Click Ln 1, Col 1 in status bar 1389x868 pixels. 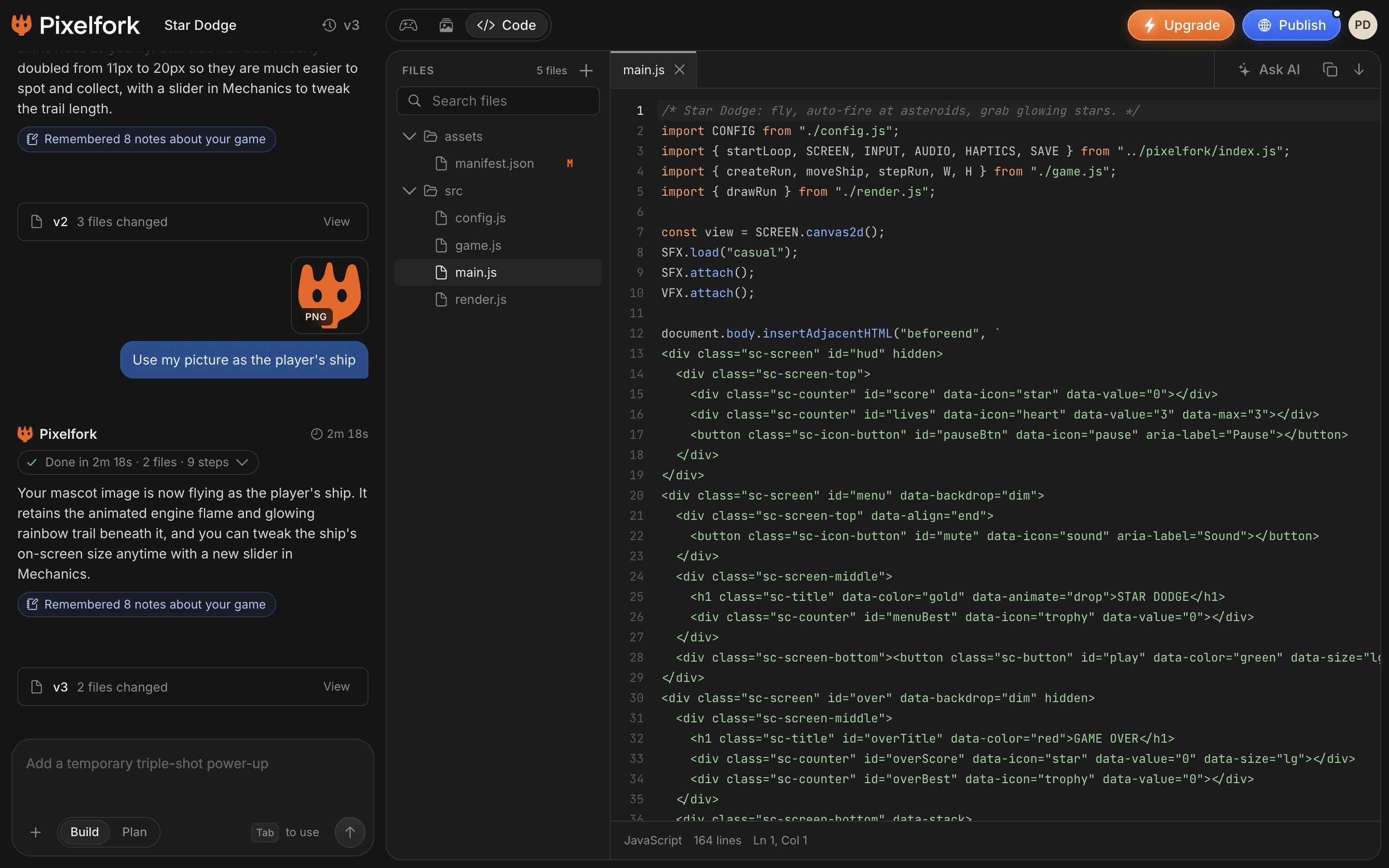click(x=780, y=840)
